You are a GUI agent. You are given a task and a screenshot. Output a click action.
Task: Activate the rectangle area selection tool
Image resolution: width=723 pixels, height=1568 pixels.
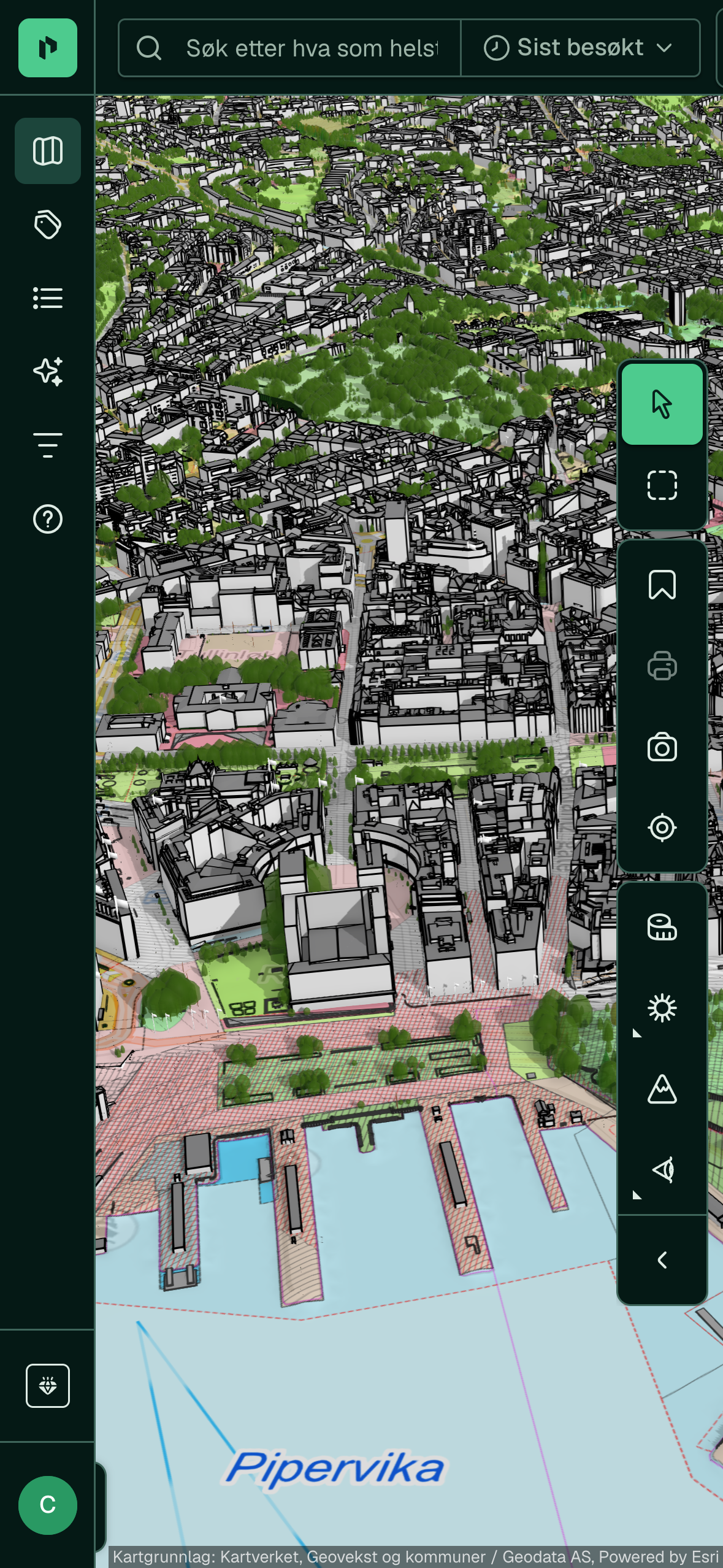pyautogui.click(x=662, y=485)
